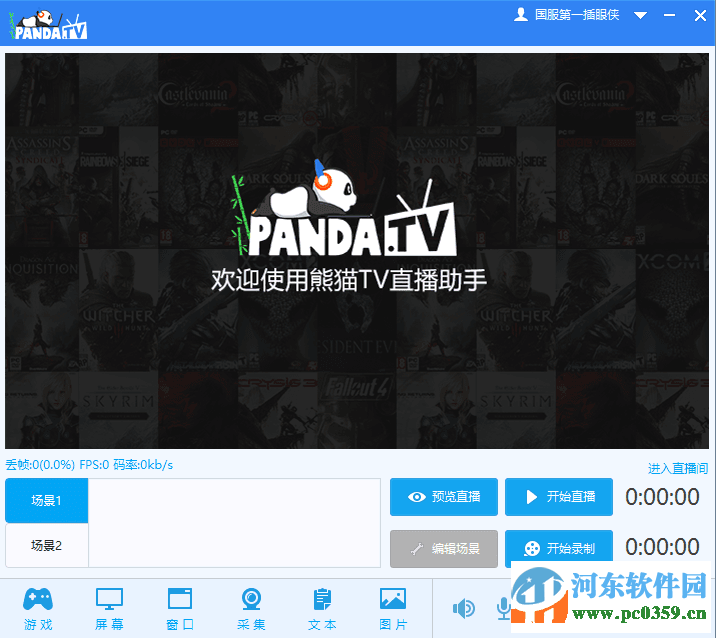The image size is (716, 638).
Task: Add an image source (图片)
Action: click(393, 608)
